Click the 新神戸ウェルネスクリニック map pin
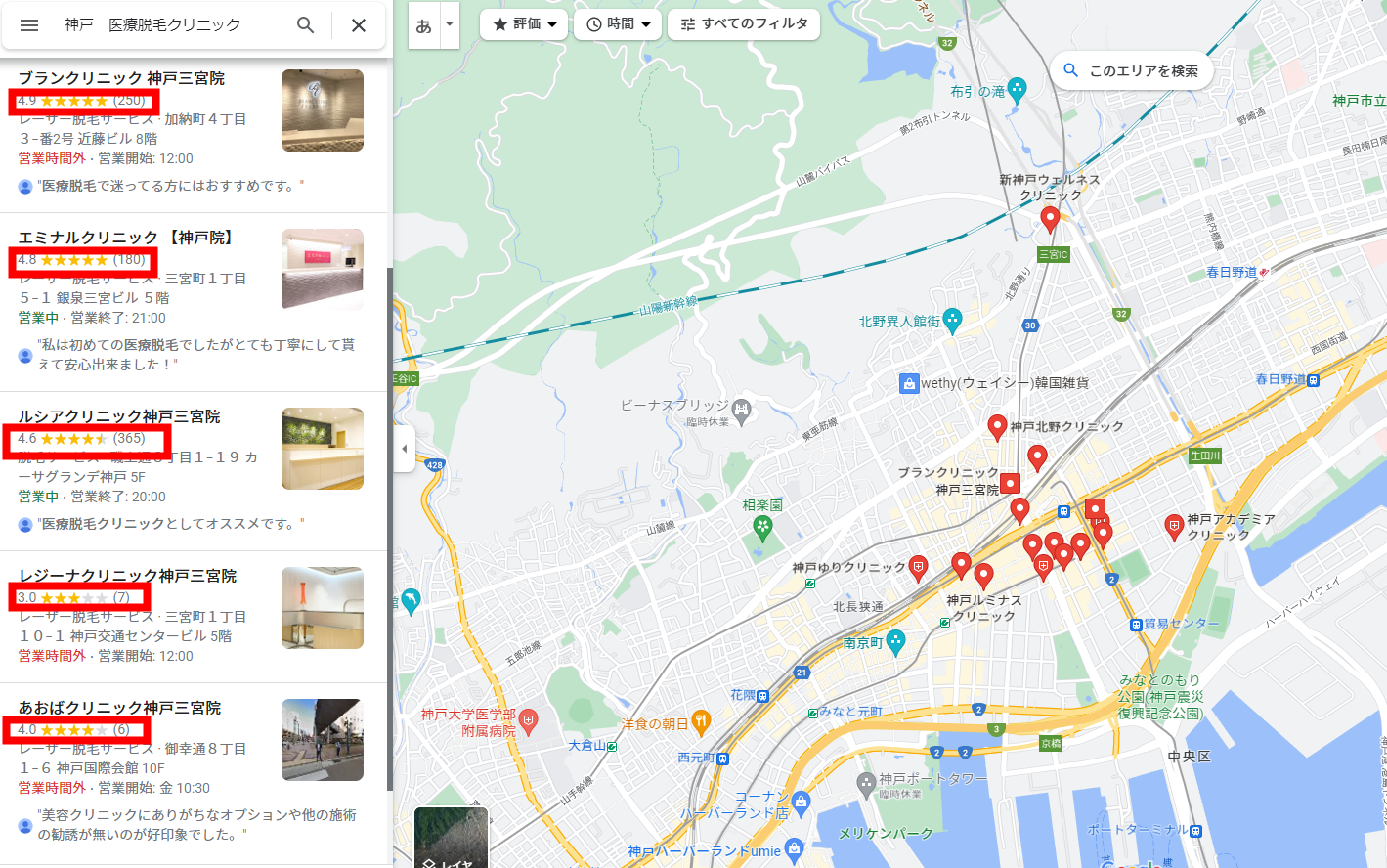The width and height of the screenshot is (1387, 868). (x=1050, y=219)
